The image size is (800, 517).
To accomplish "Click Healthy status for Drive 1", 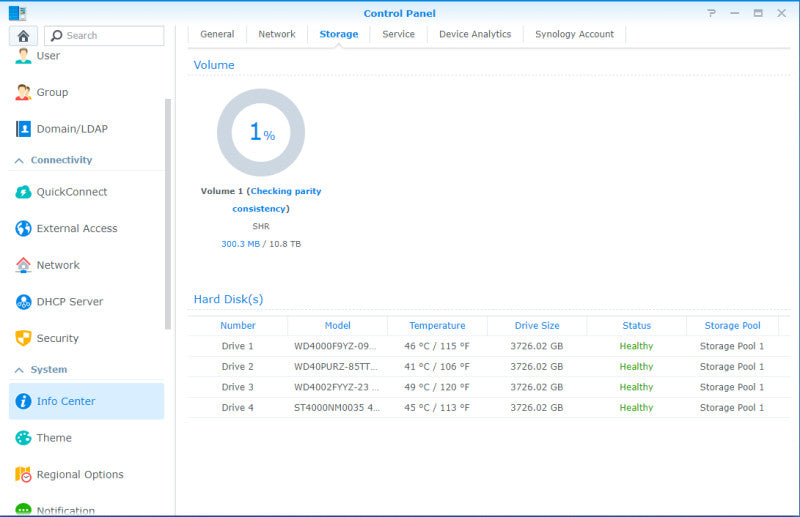I will coord(636,346).
